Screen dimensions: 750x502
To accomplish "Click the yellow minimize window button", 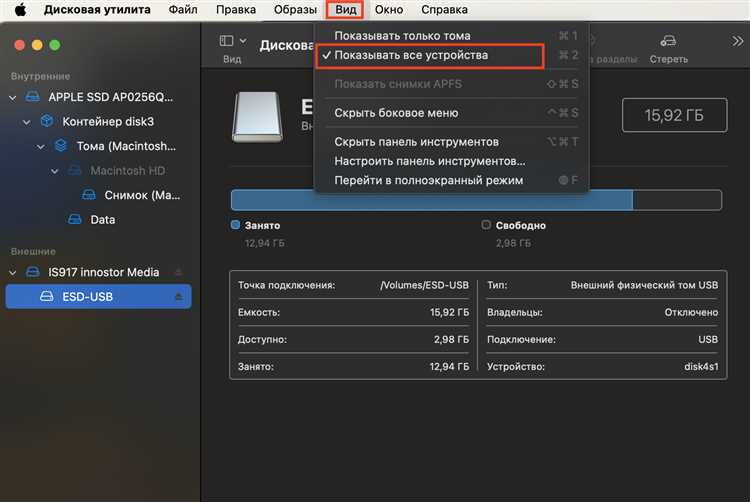I will [37, 45].
